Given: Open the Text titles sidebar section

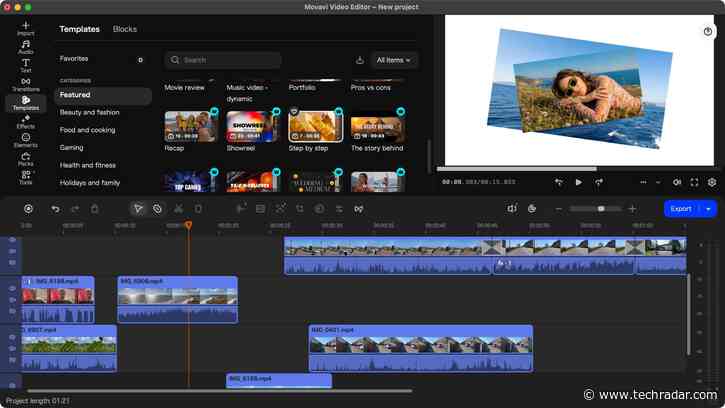Looking at the screenshot, I should coord(25,66).
